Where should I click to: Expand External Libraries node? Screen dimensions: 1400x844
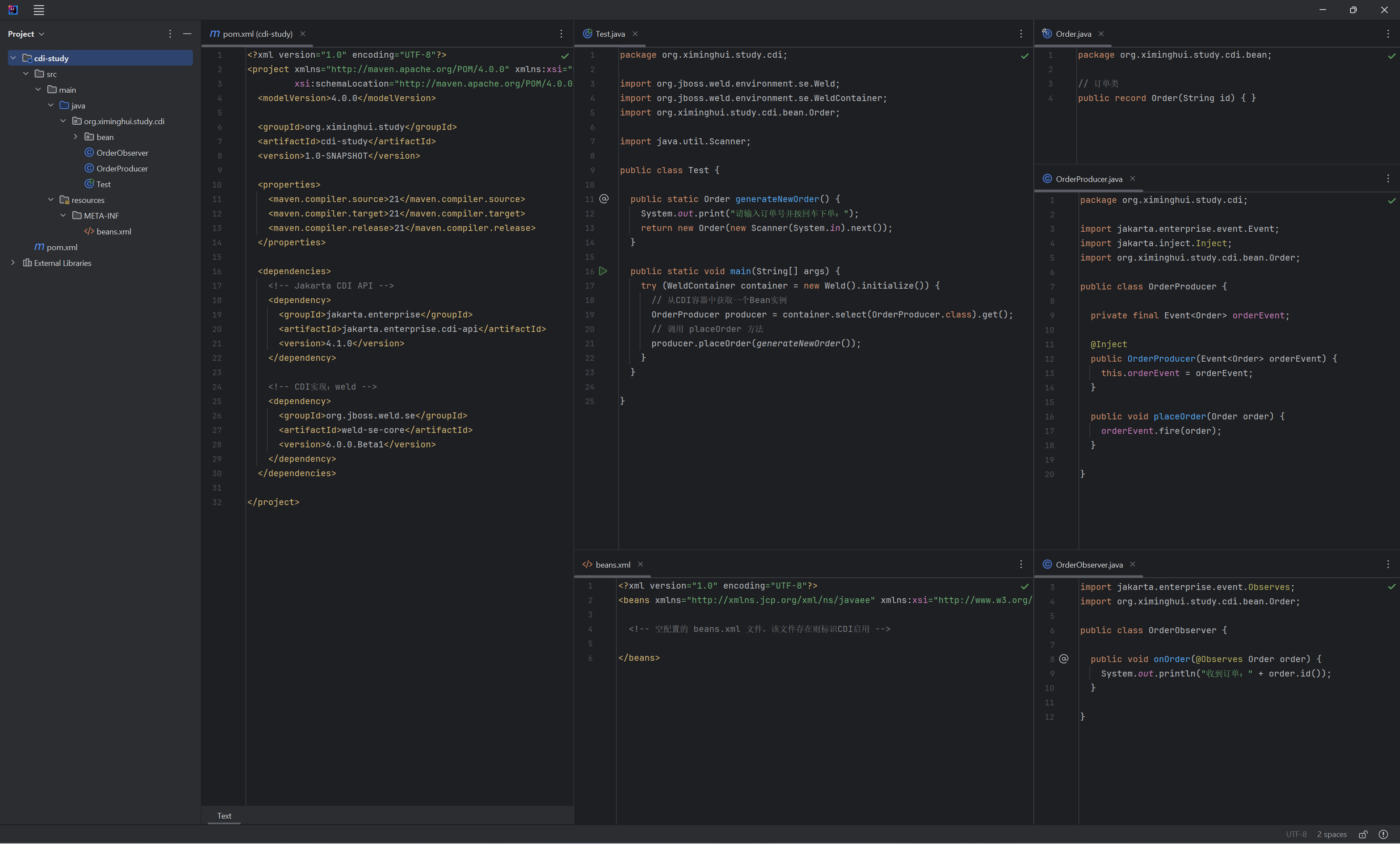point(13,263)
